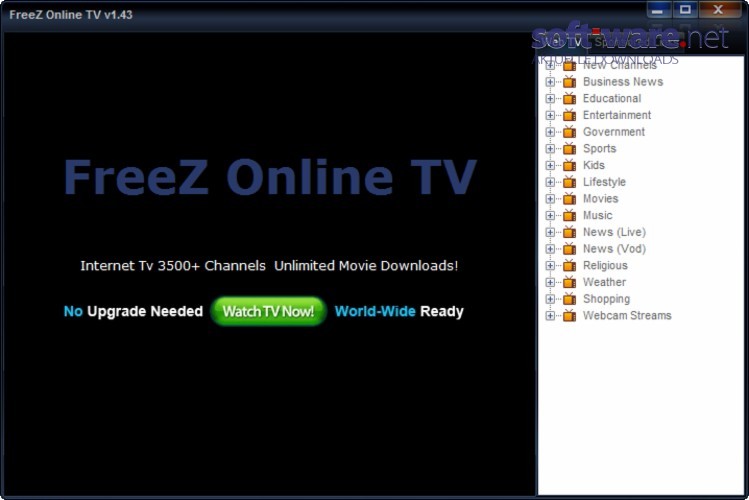Screen dimensions: 749x500
Task: Select the Educational category TV icon
Action: (x=569, y=98)
